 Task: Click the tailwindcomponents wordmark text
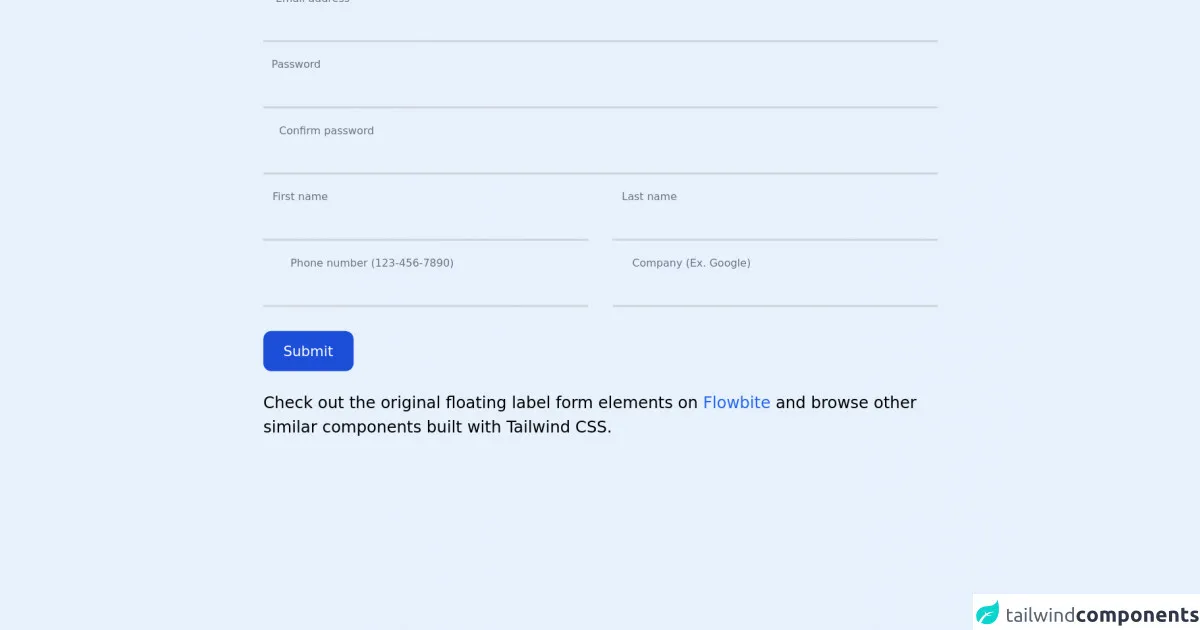pyautogui.click(x=1101, y=615)
